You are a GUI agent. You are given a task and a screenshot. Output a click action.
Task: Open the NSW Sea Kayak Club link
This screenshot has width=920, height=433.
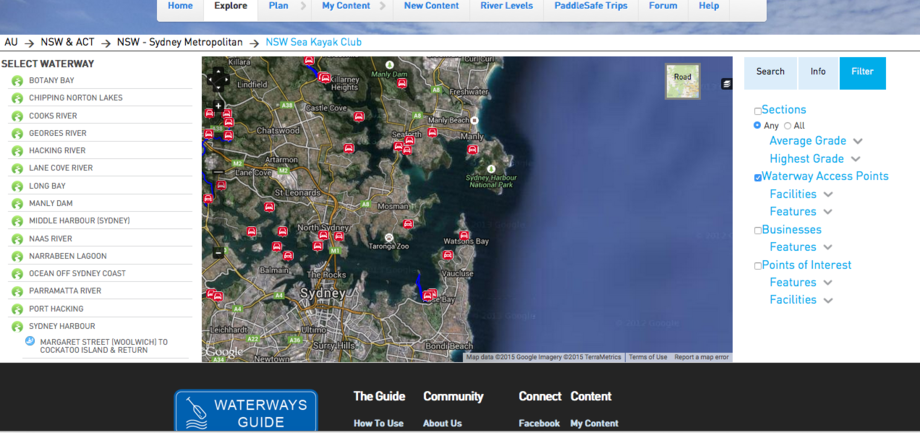313,42
